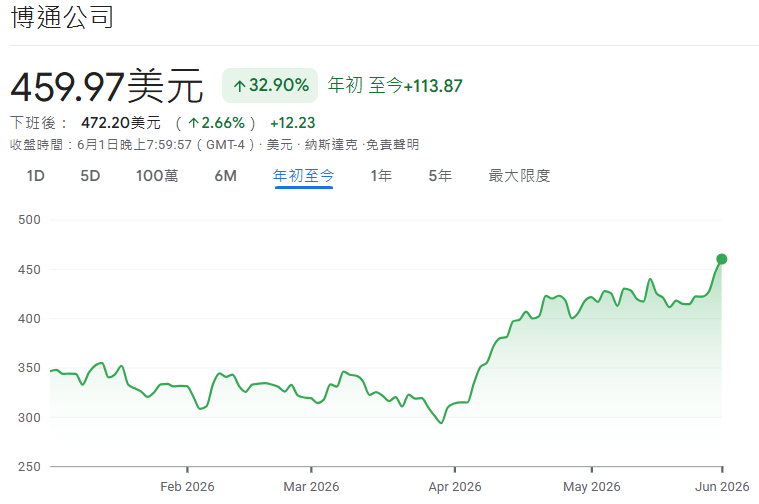The image size is (759, 504).
Task: Open the 5年 range tab
Action: click(x=440, y=176)
